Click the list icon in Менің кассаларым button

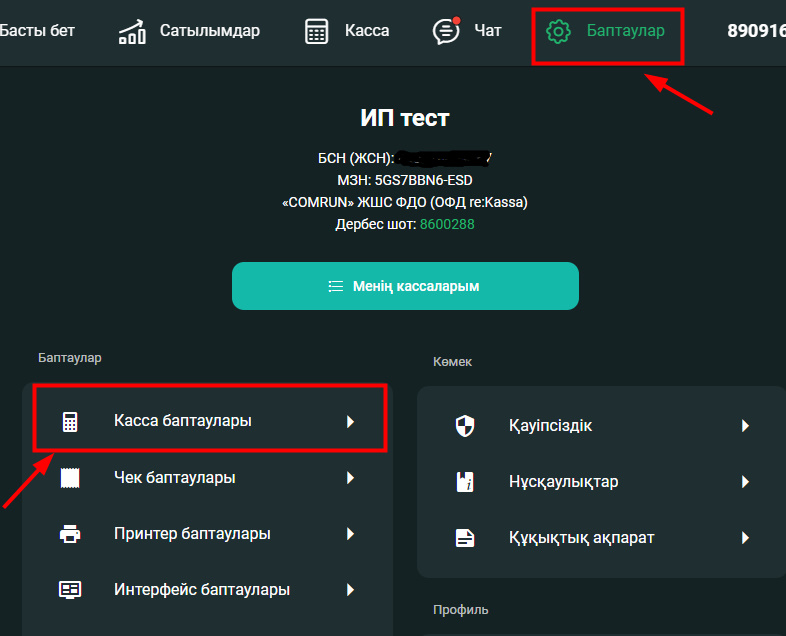(335, 286)
